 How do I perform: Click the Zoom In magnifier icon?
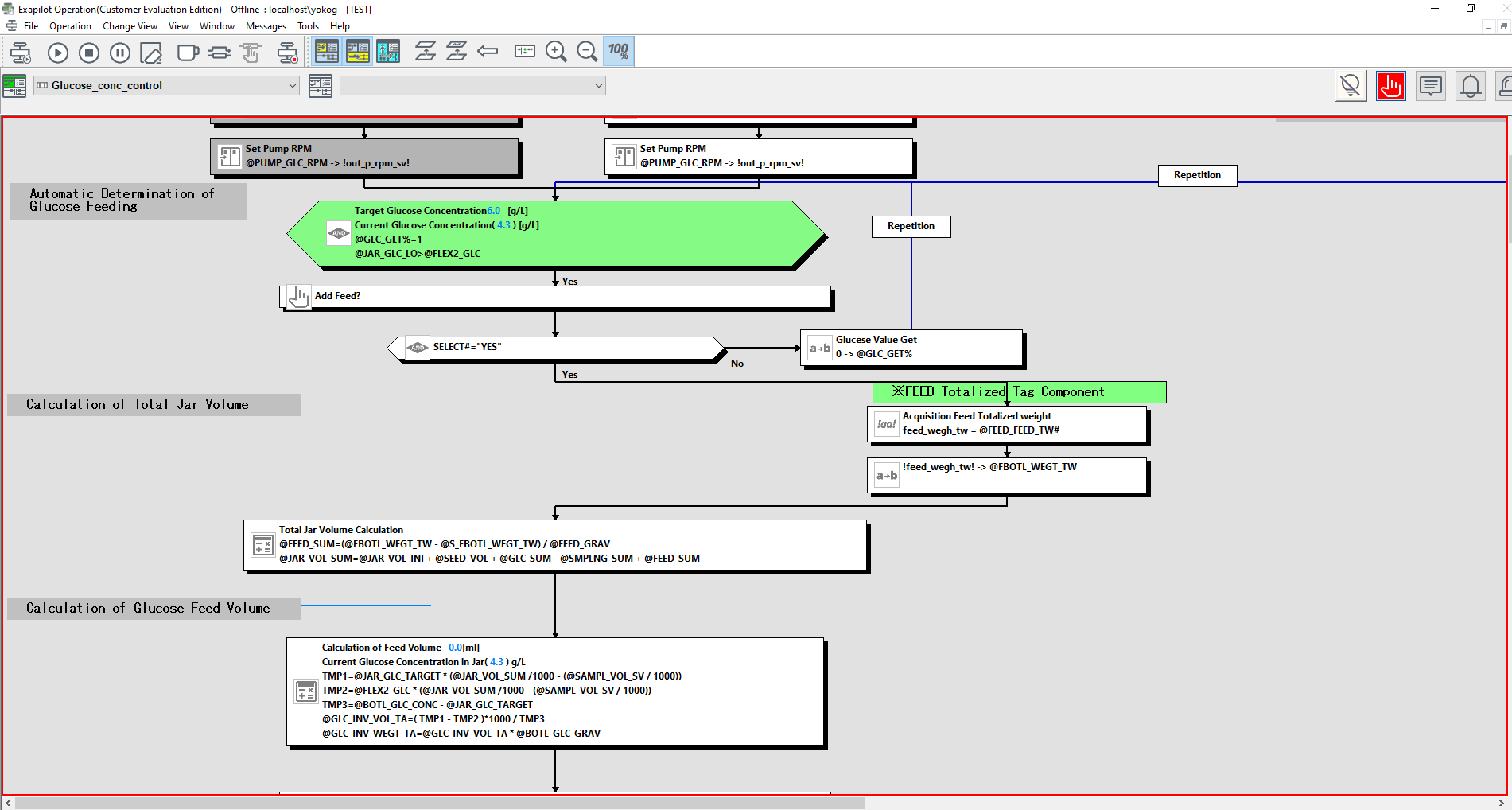pos(556,52)
